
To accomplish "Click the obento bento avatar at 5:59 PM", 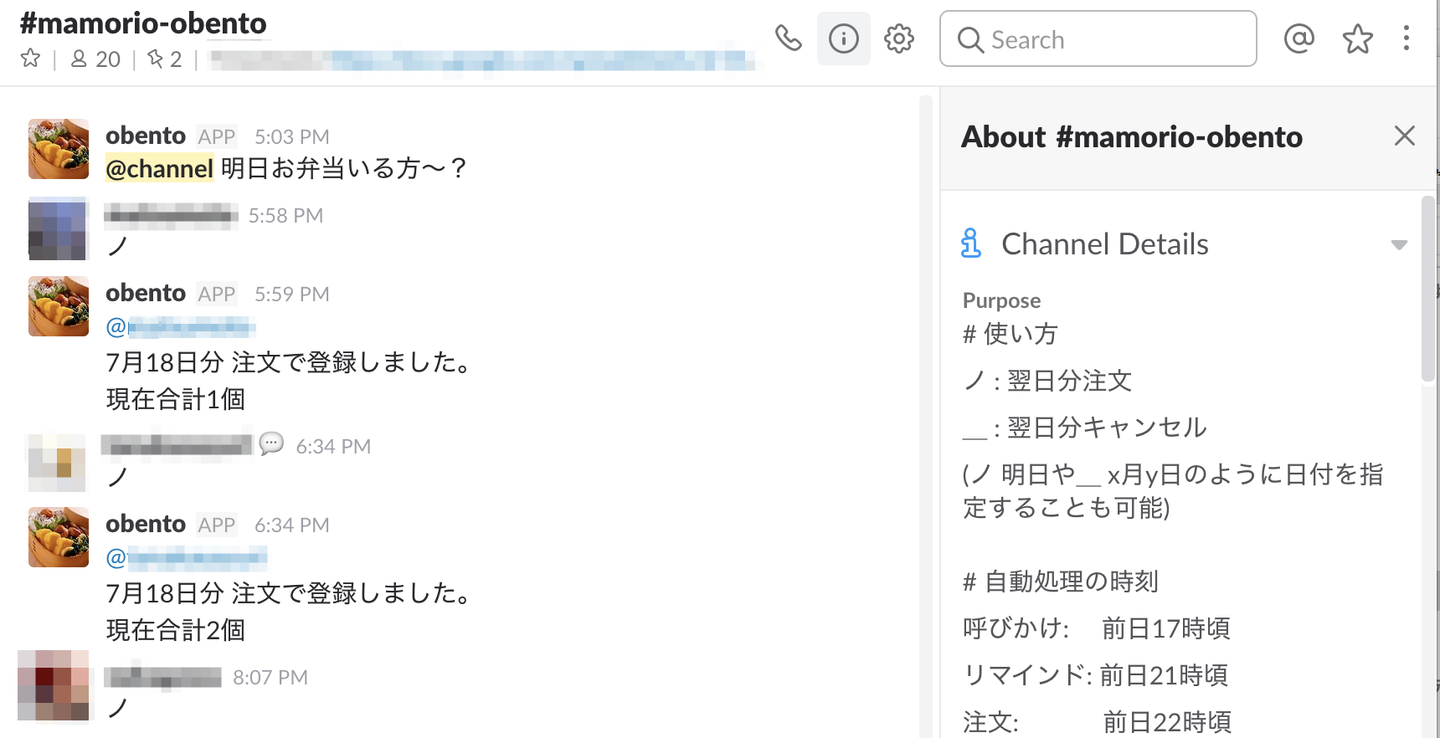I will tap(58, 305).
